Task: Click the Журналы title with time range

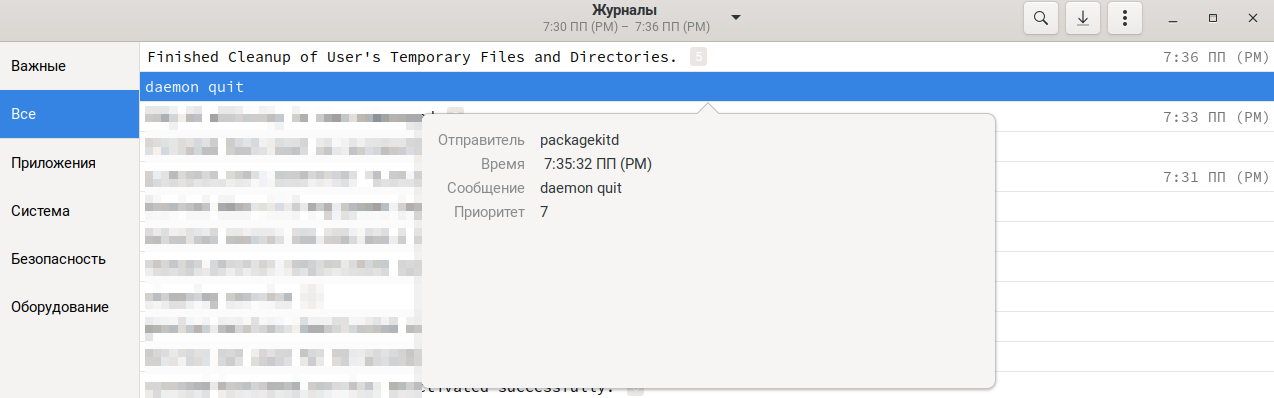Action: pos(625,18)
